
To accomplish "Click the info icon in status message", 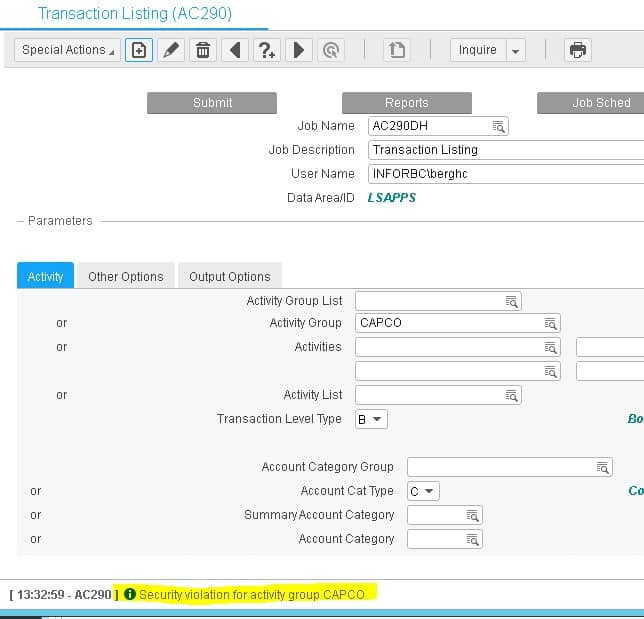I will click(130, 594).
